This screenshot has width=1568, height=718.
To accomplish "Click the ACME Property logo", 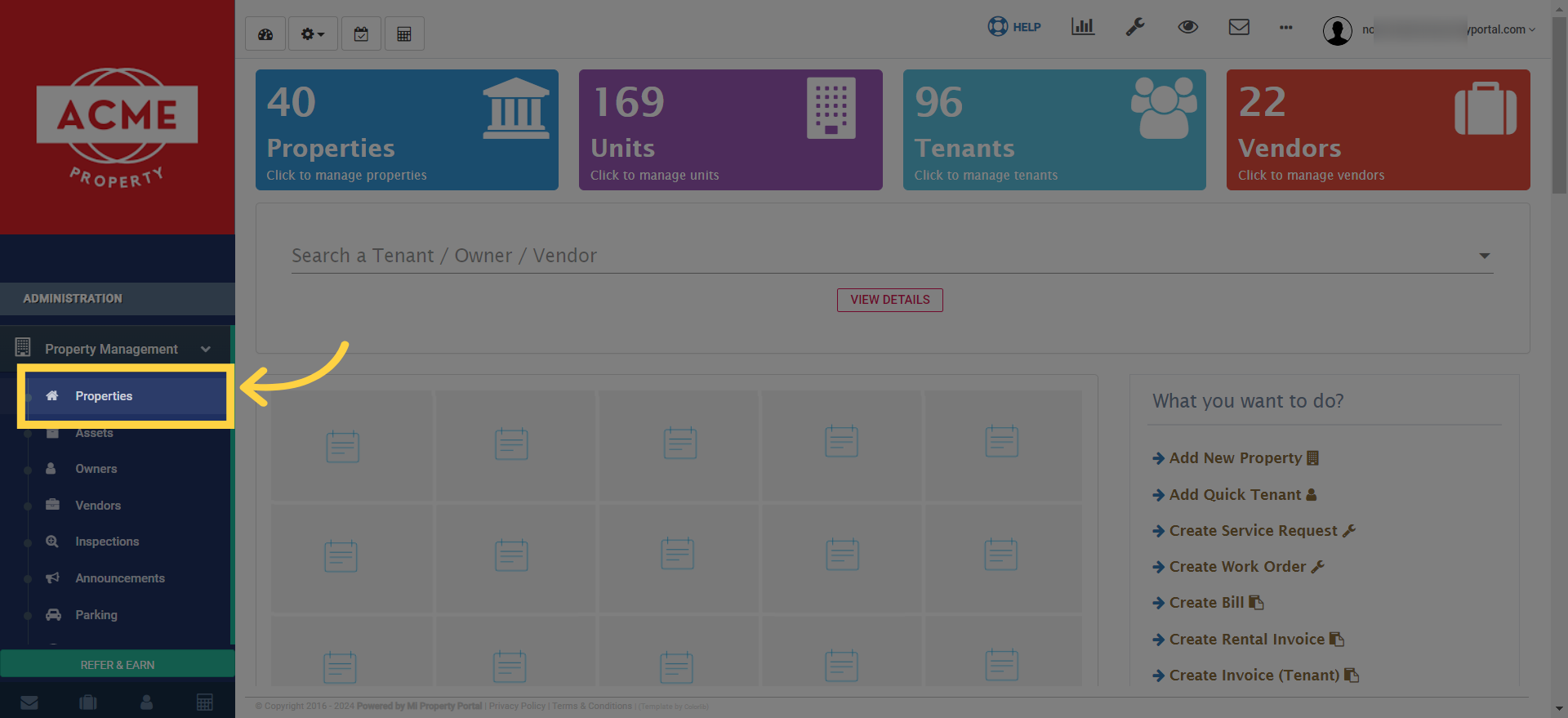I will point(118,128).
